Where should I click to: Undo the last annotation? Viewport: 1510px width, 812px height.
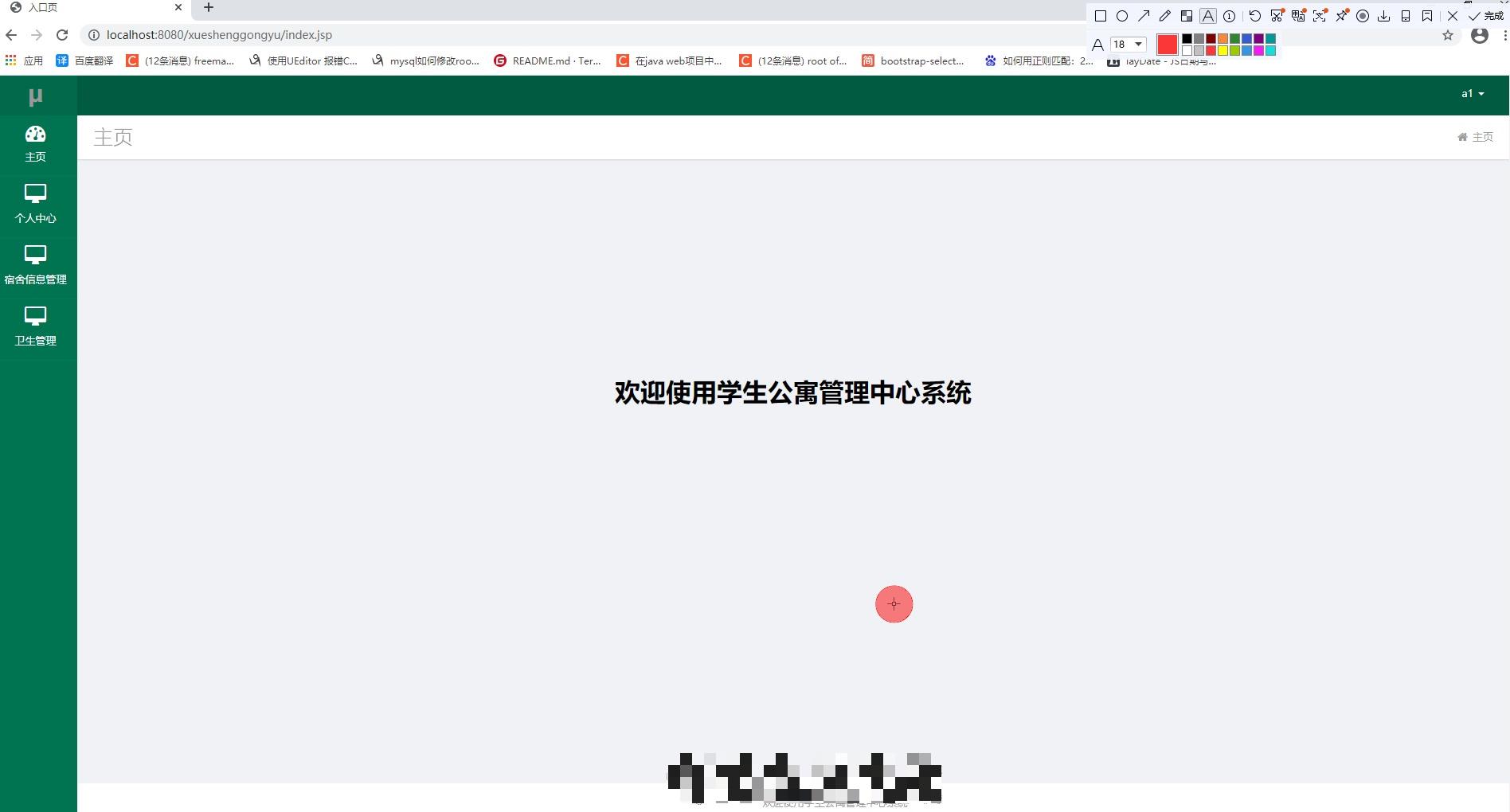click(1255, 16)
